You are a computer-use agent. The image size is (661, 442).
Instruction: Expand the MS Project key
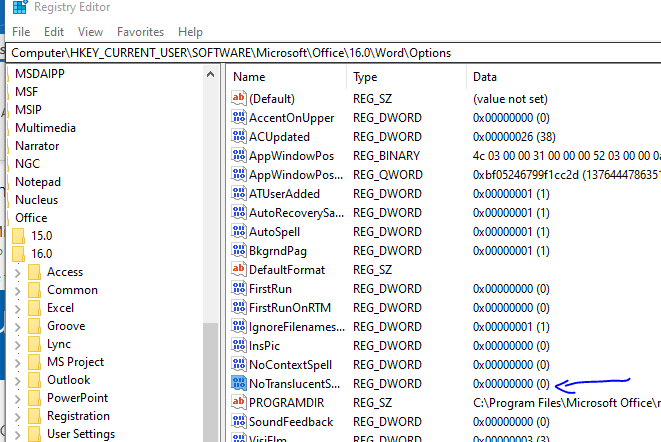coord(17,363)
